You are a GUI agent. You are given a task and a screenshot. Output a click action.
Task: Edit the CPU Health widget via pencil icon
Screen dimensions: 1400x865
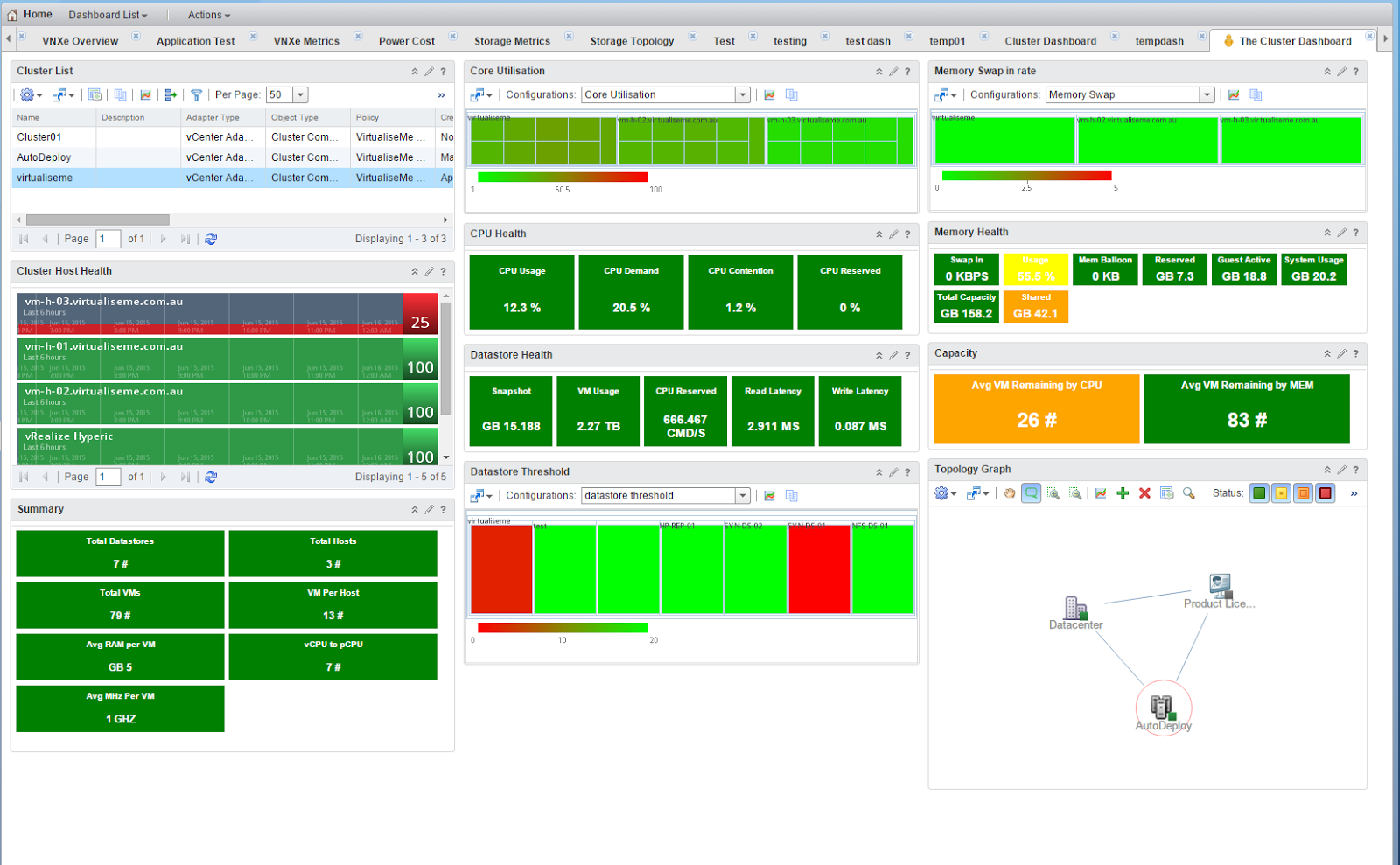[893, 234]
